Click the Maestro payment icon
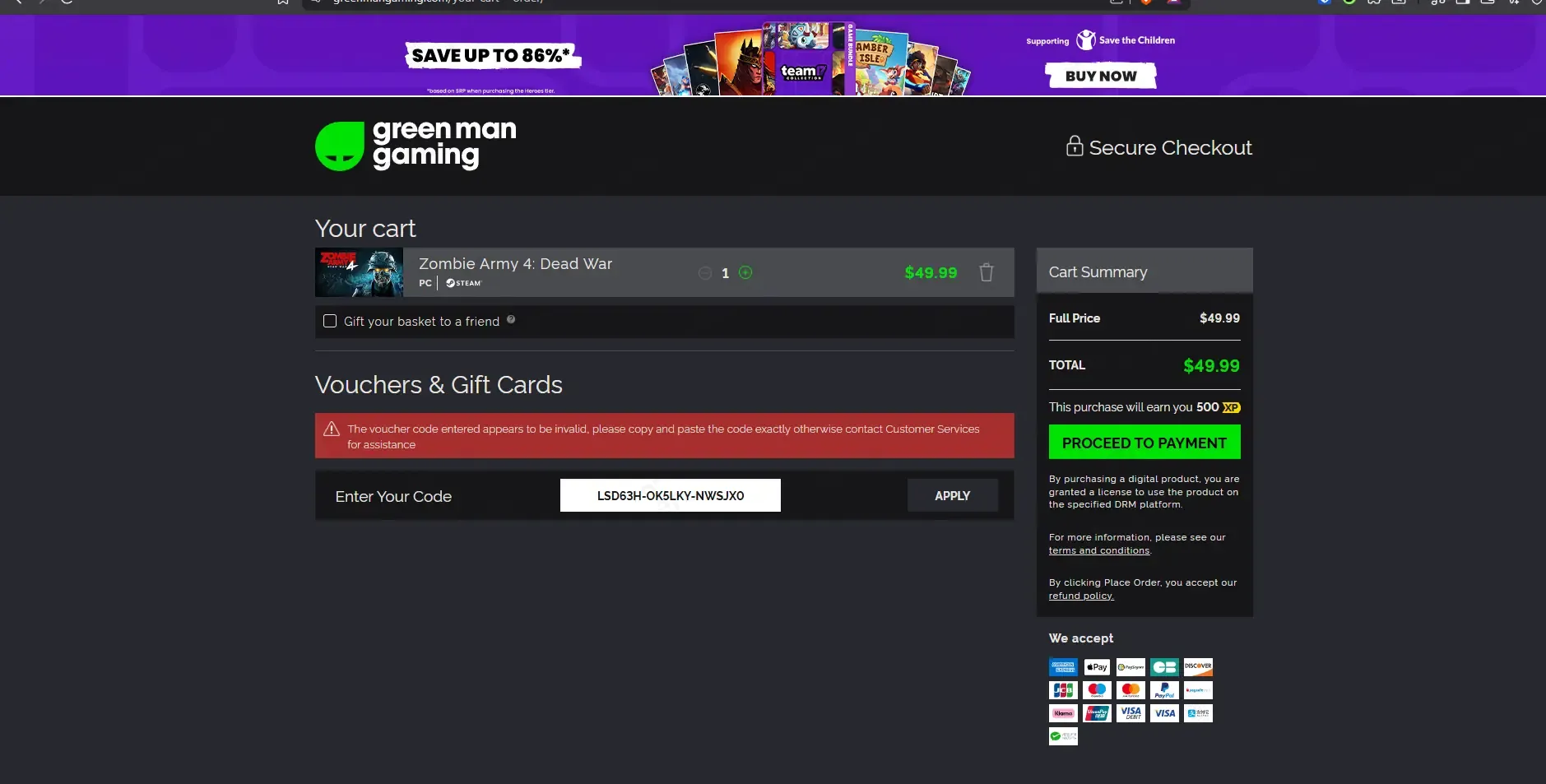Screen dimensions: 1546x784 1097,690
